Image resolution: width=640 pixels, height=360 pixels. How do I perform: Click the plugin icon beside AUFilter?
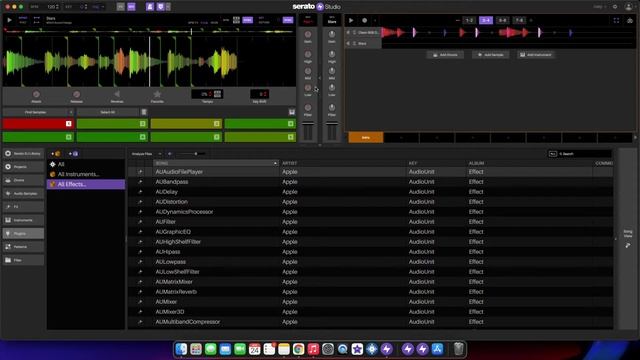(140, 222)
